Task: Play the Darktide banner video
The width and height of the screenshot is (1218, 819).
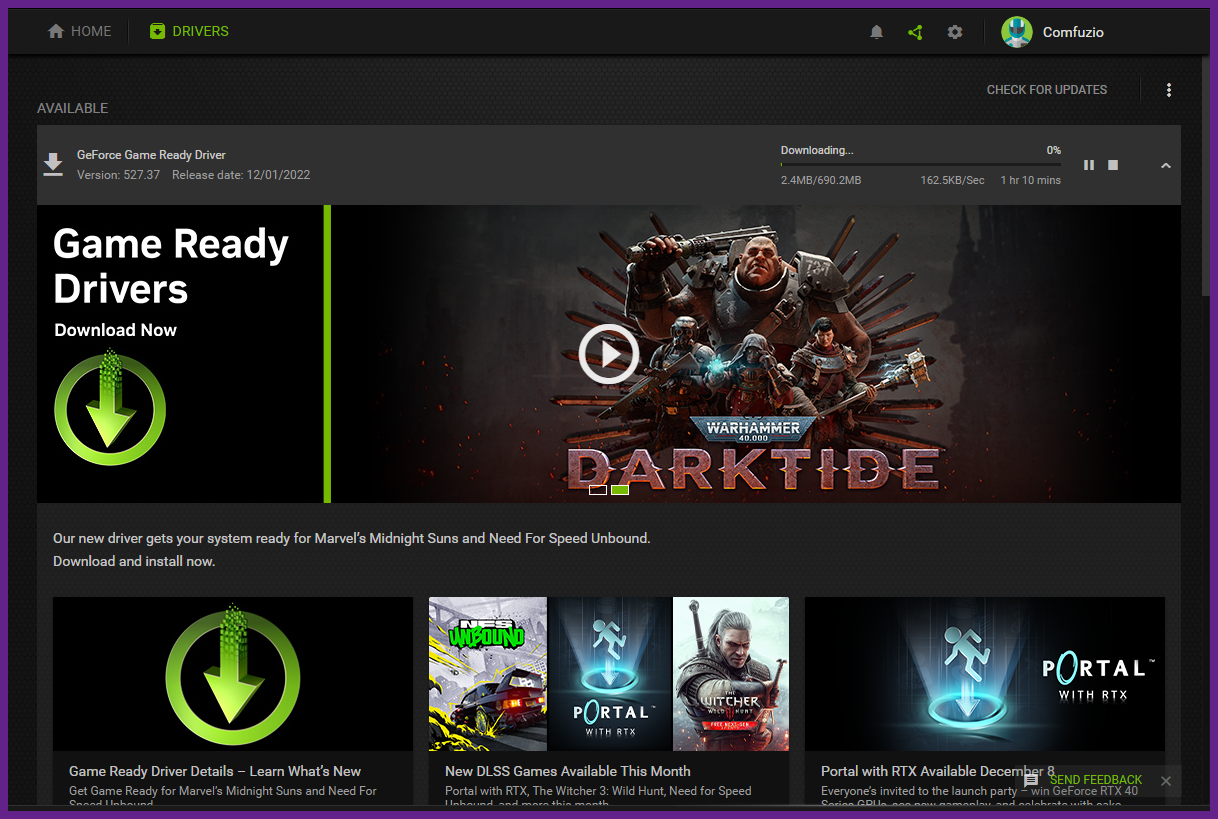Action: click(x=609, y=353)
